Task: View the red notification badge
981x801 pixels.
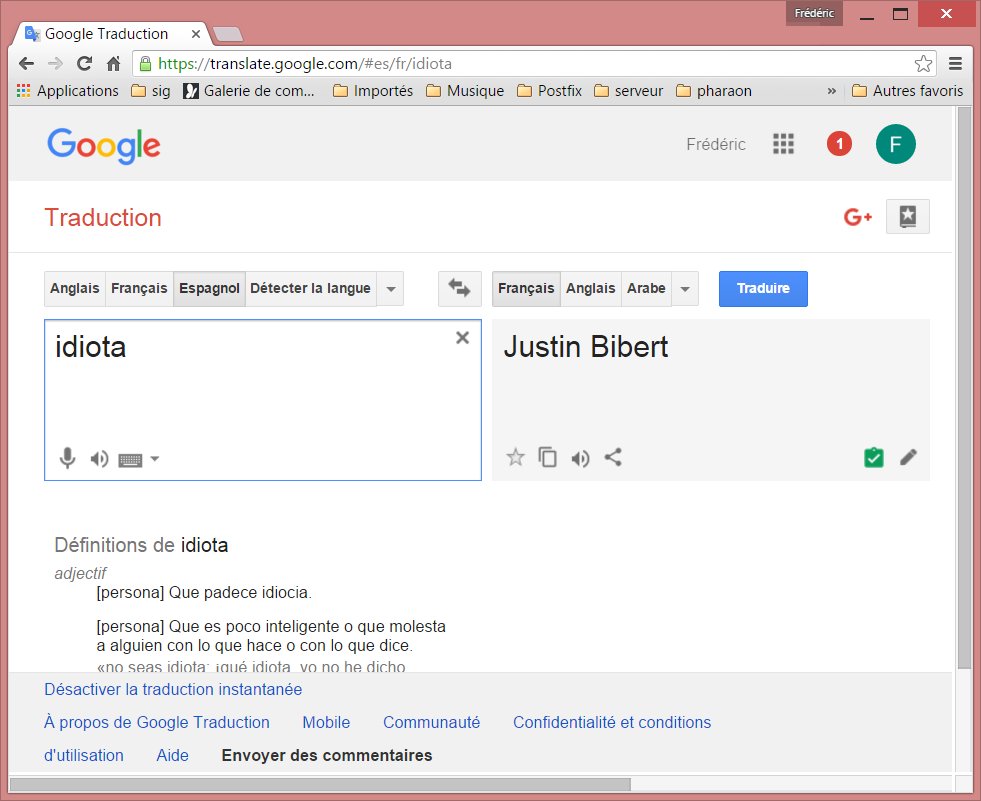Action: click(839, 144)
